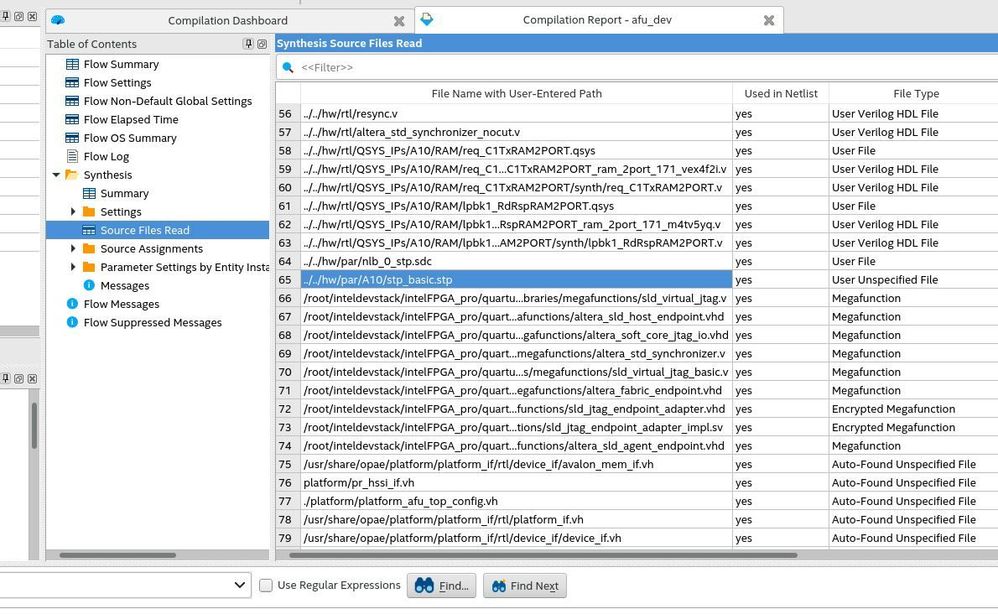Click Encrypted Megafunction cell in row 72

pos(913,409)
